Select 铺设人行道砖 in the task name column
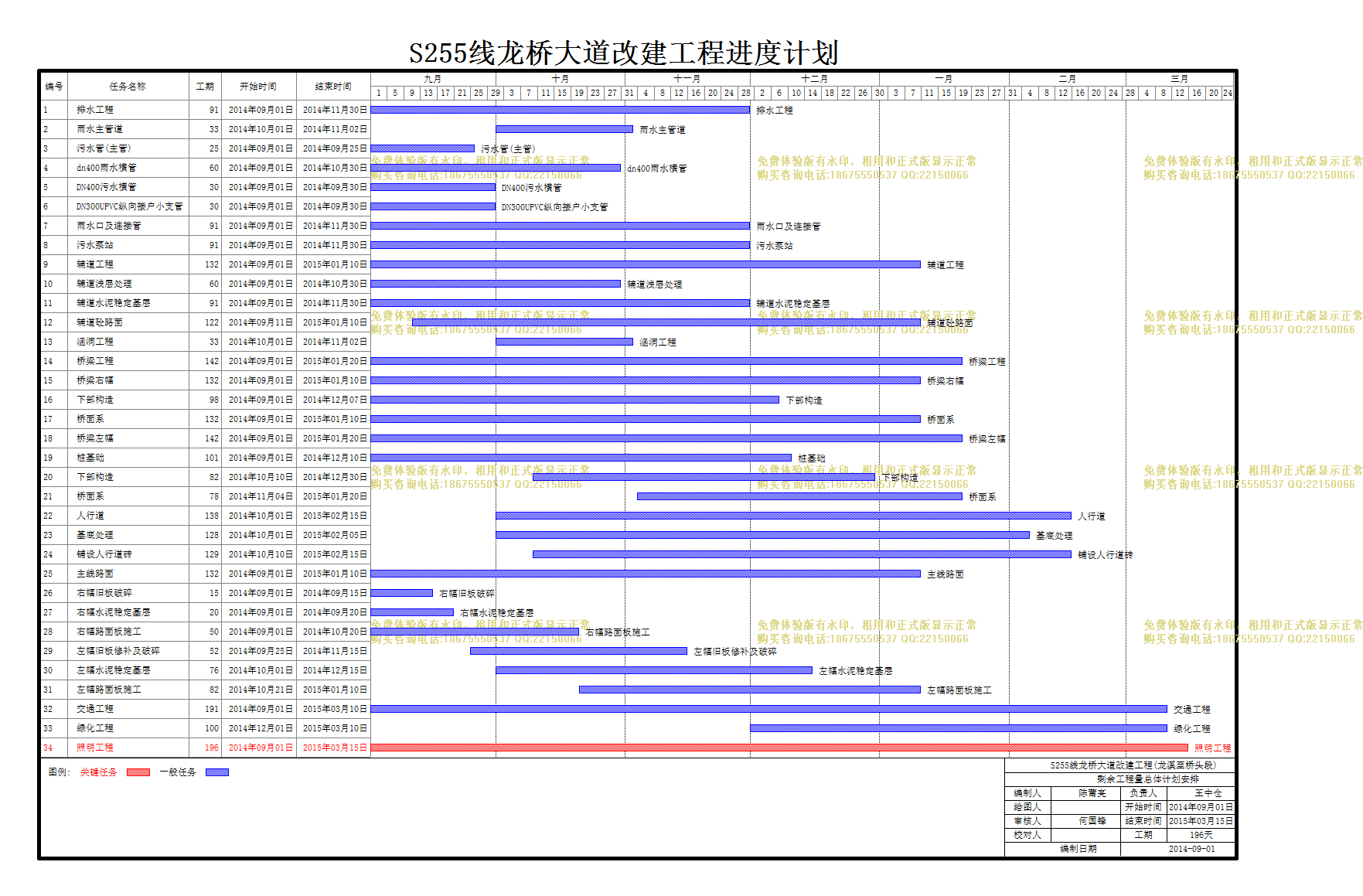 pyautogui.click(x=104, y=554)
